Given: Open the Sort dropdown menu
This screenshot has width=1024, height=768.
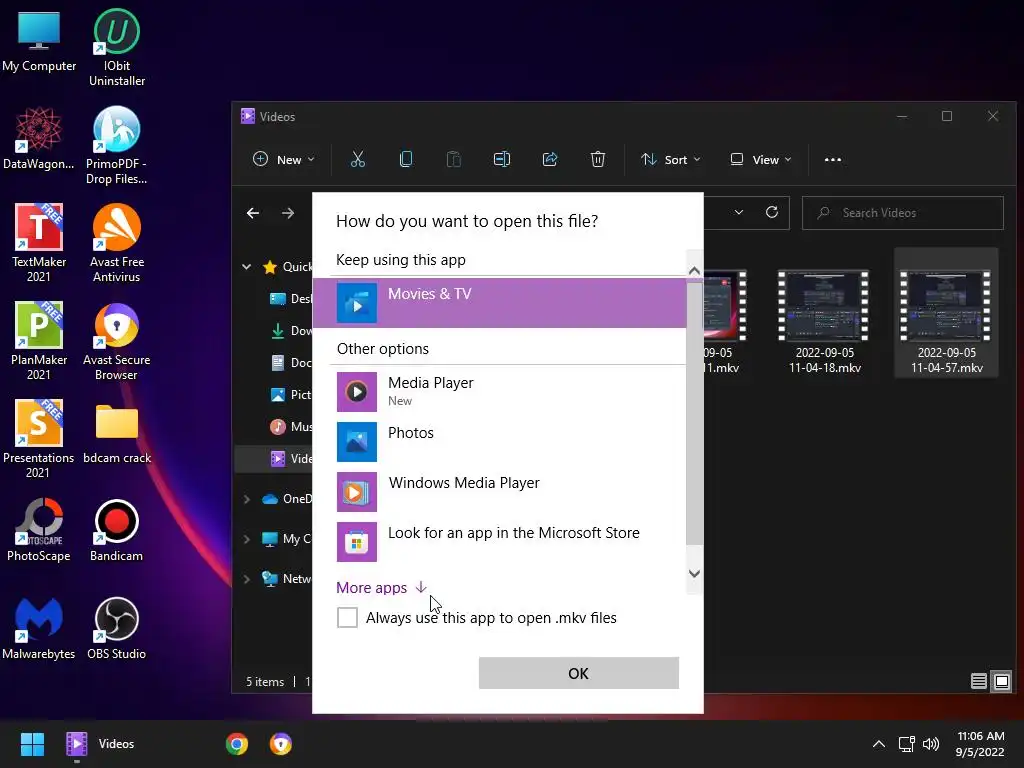Looking at the screenshot, I should pos(671,159).
